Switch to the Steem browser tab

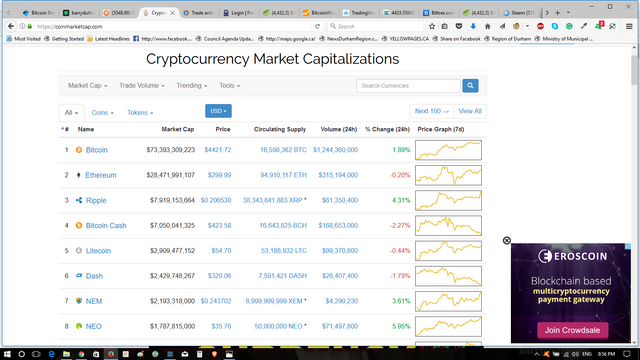tap(519, 13)
